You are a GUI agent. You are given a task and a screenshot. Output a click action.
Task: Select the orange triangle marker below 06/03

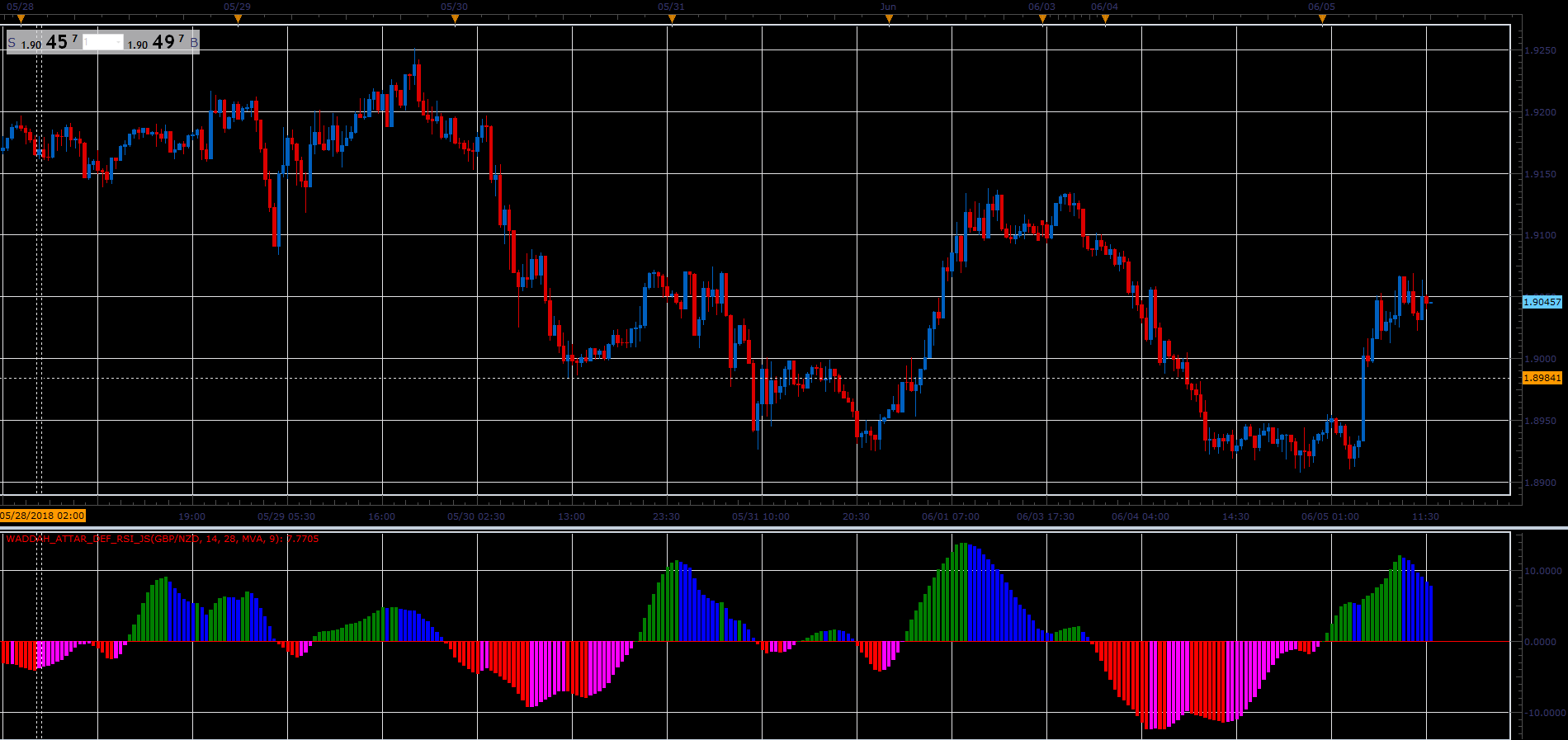pos(1042,19)
